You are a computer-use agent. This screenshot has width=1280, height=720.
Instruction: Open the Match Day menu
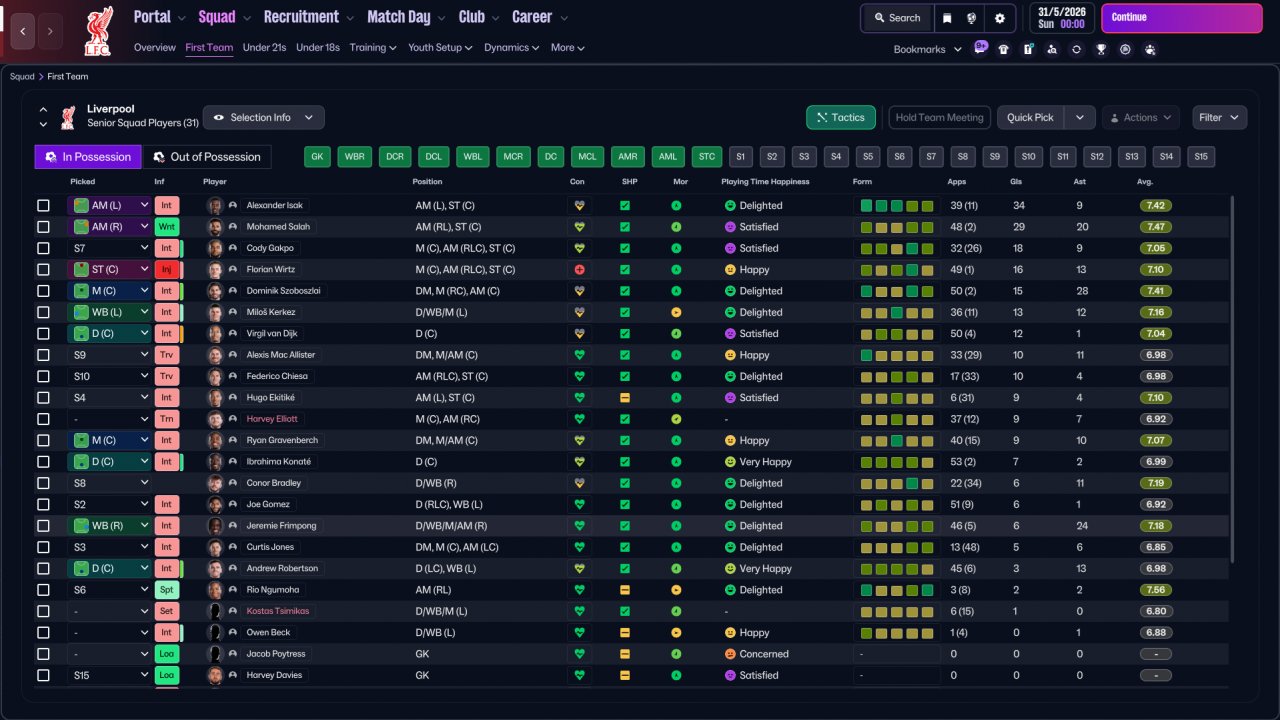point(405,17)
